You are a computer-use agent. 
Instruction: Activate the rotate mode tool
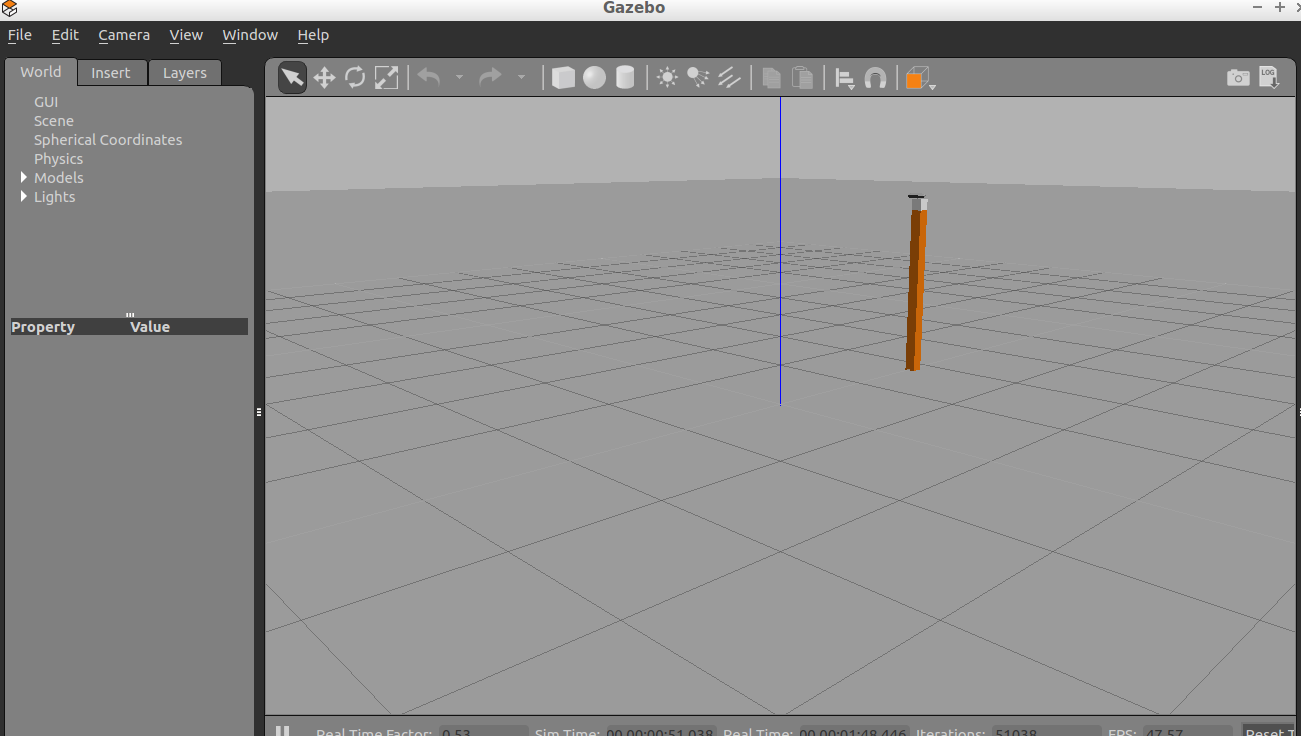[355, 78]
